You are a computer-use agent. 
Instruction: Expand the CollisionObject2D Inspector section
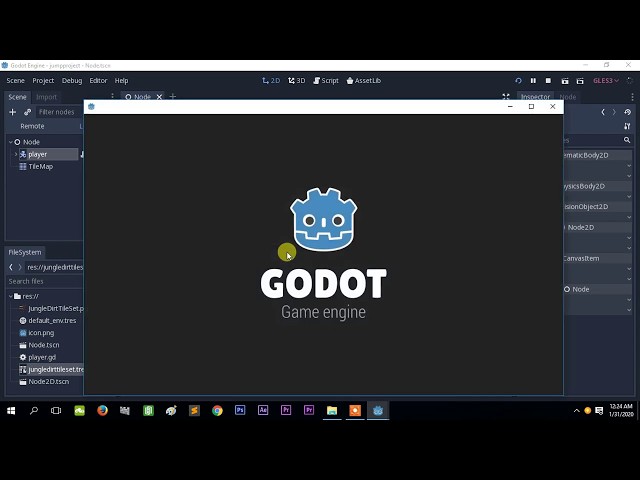click(x=597, y=207)
